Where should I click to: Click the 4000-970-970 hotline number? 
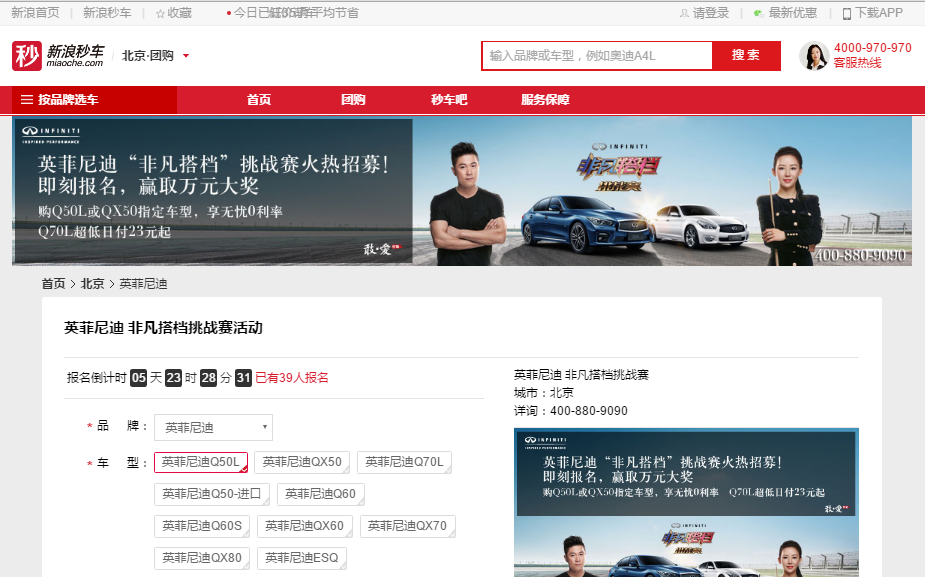[x=872, y=48]
